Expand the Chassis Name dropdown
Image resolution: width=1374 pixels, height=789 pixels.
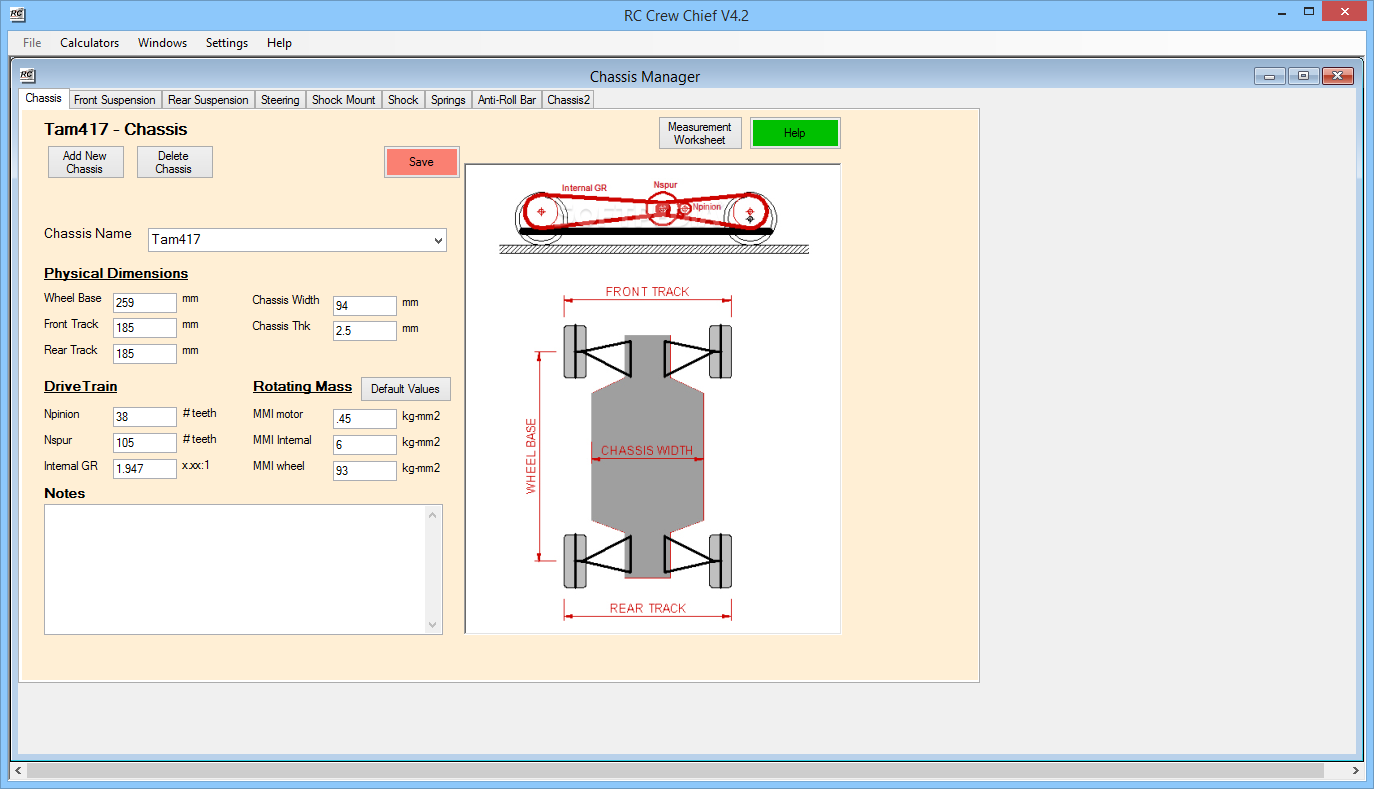coord(438,240)
